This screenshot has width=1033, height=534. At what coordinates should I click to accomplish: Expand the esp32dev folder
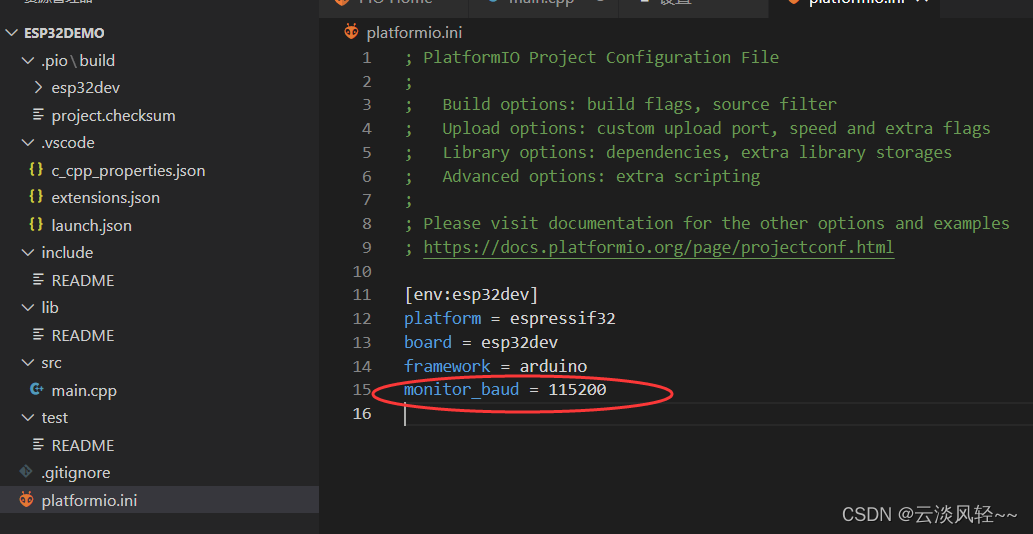click(x=38, y=88)
